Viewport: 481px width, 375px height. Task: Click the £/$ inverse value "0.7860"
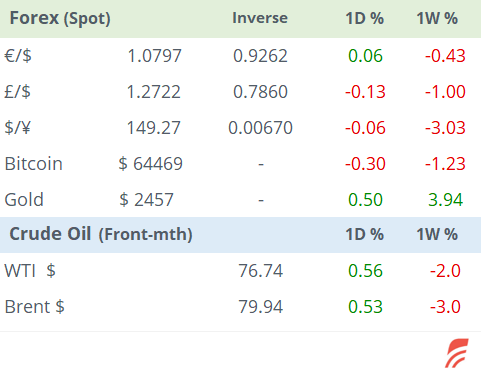click(260, 92)
